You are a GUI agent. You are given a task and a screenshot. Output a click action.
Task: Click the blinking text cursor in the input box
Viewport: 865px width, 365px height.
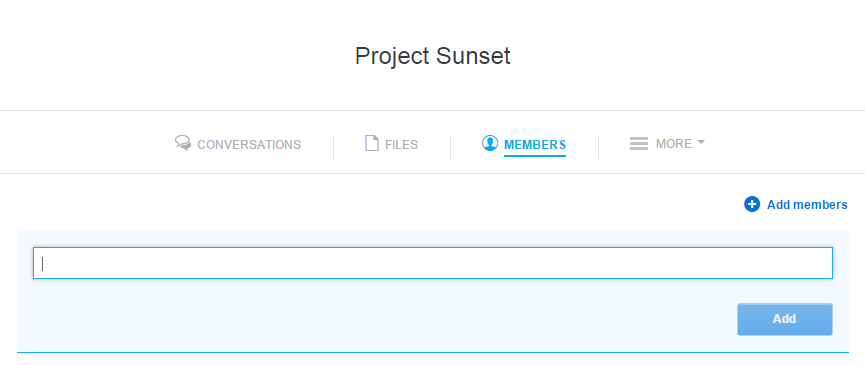click(x=42, y=264)
